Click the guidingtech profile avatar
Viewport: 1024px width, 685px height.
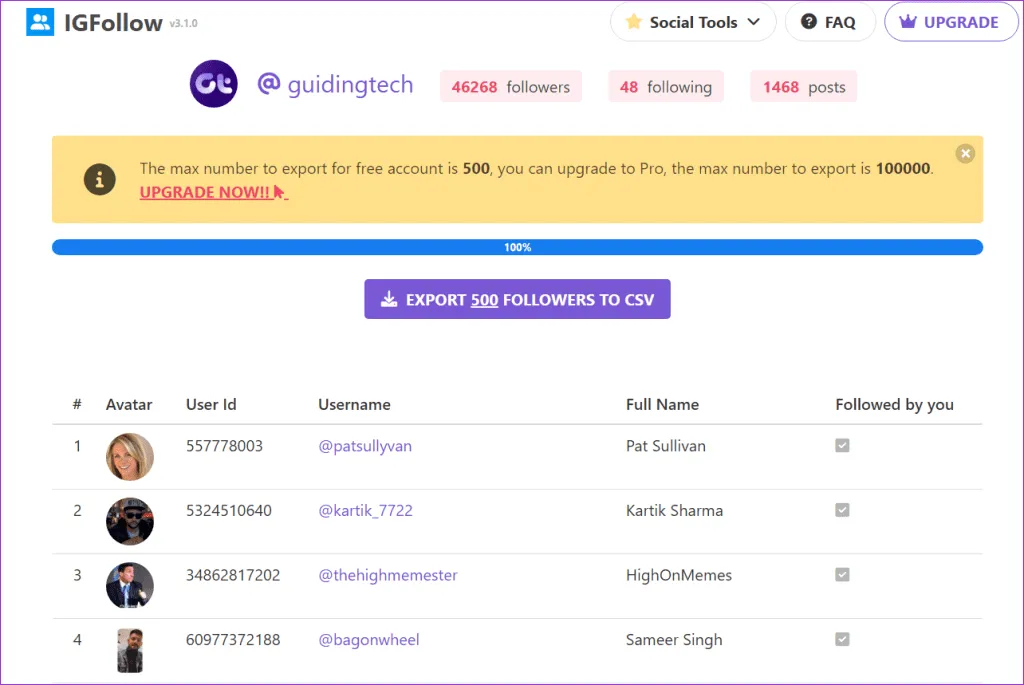[x=213, y=85]
